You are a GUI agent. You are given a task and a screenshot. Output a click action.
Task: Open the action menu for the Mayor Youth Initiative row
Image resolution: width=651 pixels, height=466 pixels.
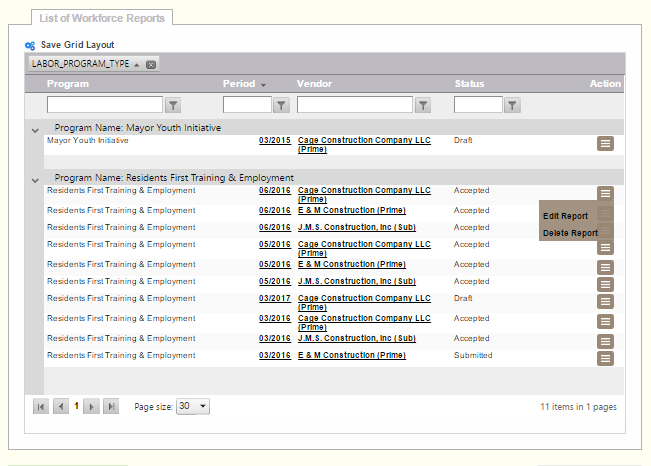pos(605,144)
